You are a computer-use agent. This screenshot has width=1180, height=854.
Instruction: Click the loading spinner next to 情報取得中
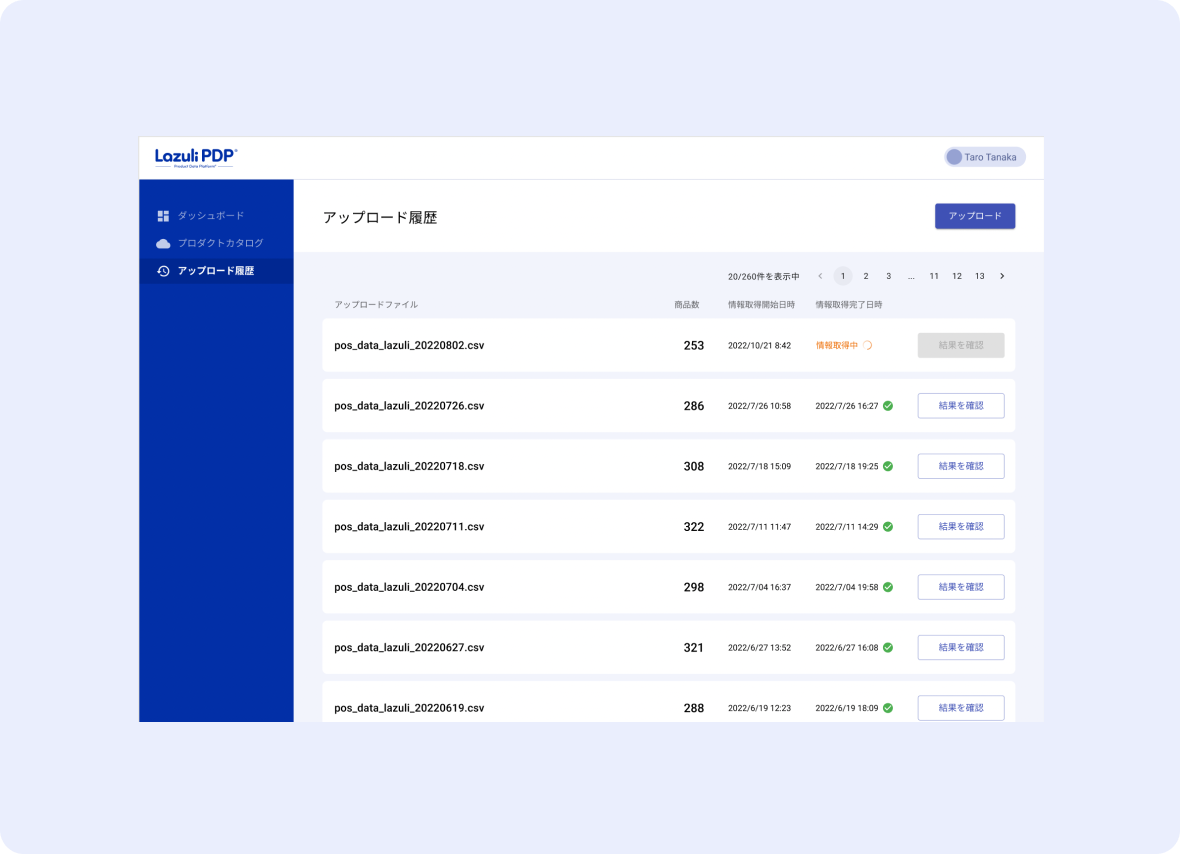point(867,345)
